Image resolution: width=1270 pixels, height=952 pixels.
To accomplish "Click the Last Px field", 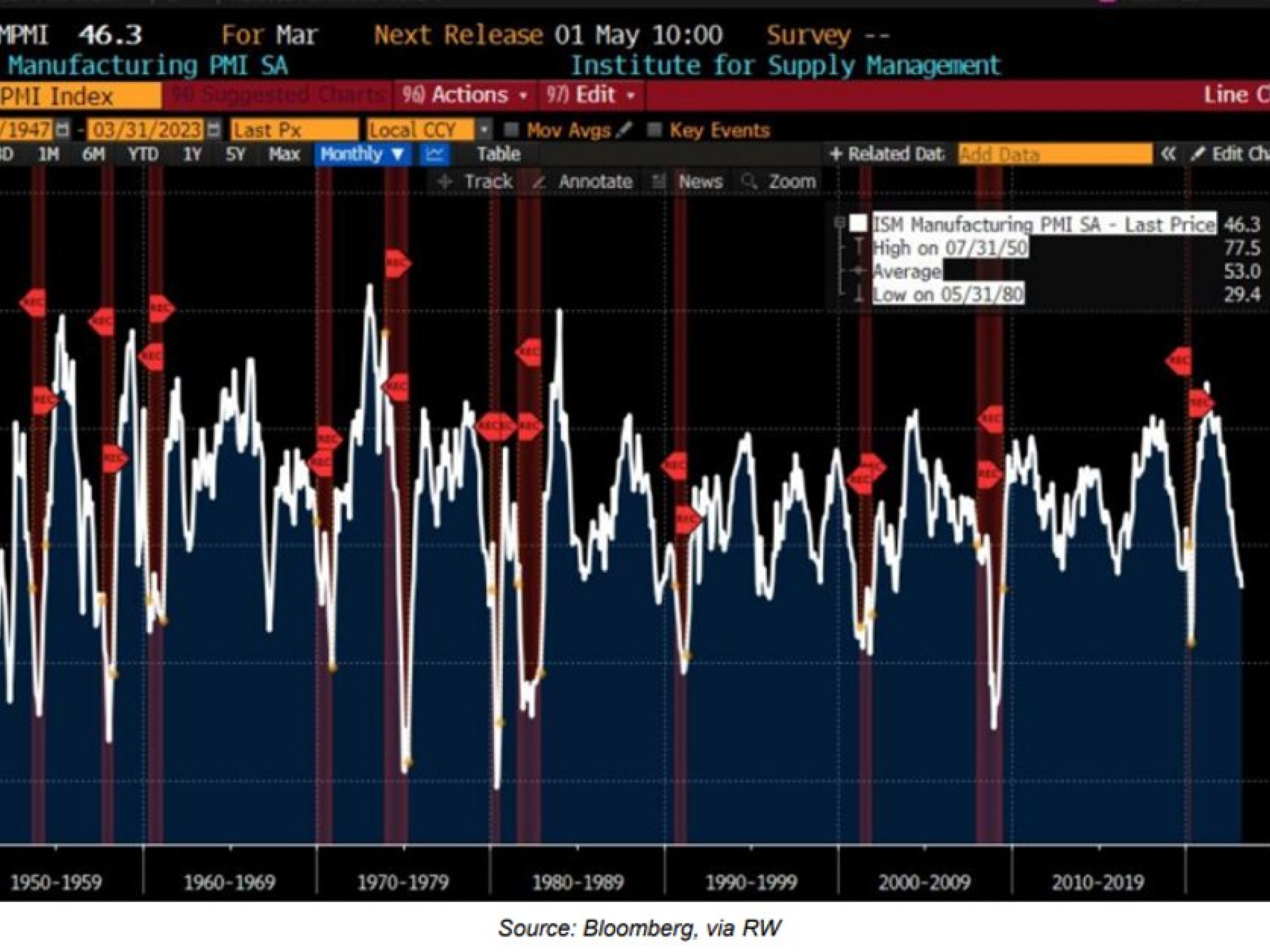I will point(295,130).
